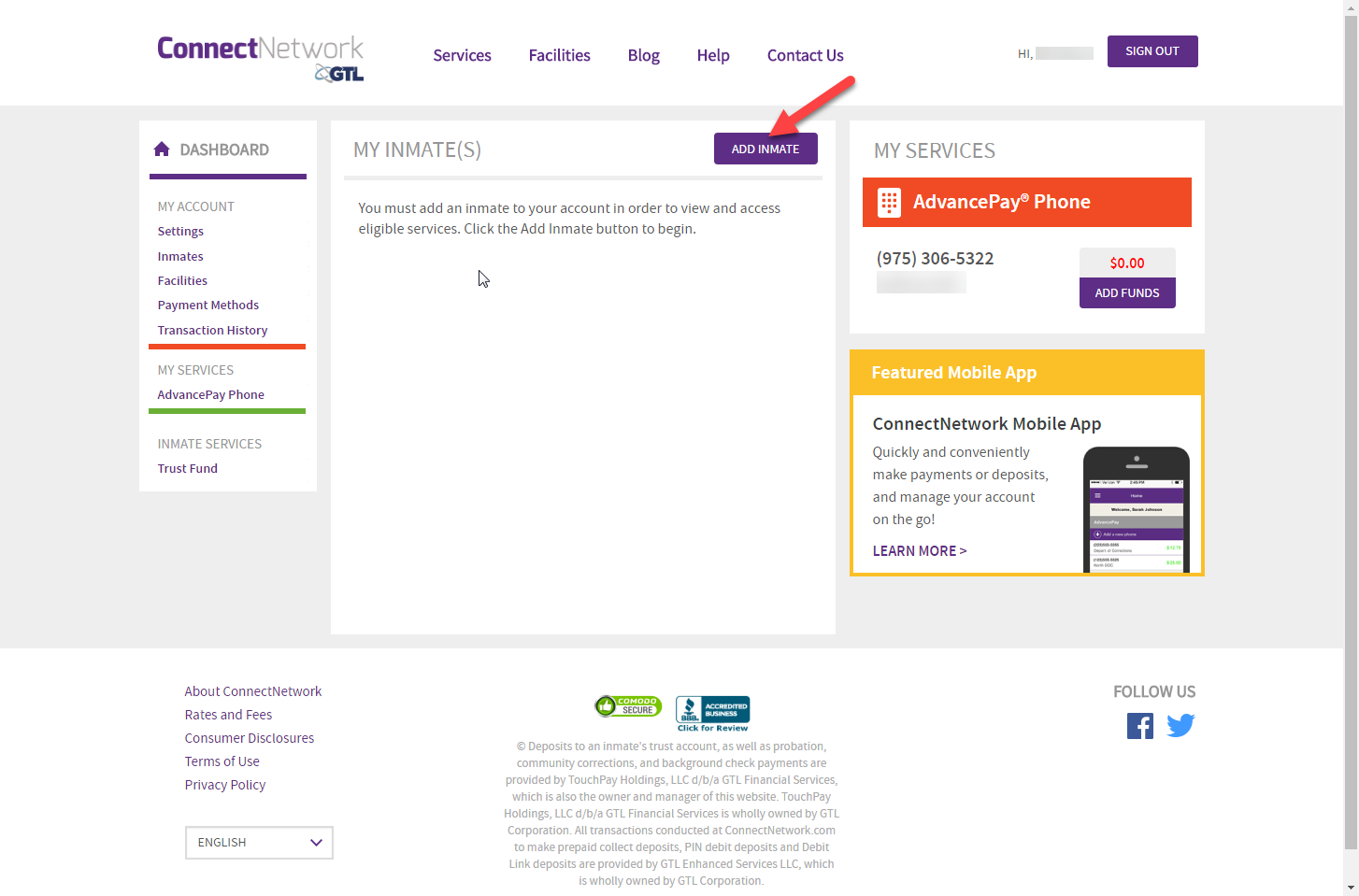Image resolution: width=1359 pixels, height=896 pixels.
Task: Click the Dashboard home icon
Action: tap(162, 149)
